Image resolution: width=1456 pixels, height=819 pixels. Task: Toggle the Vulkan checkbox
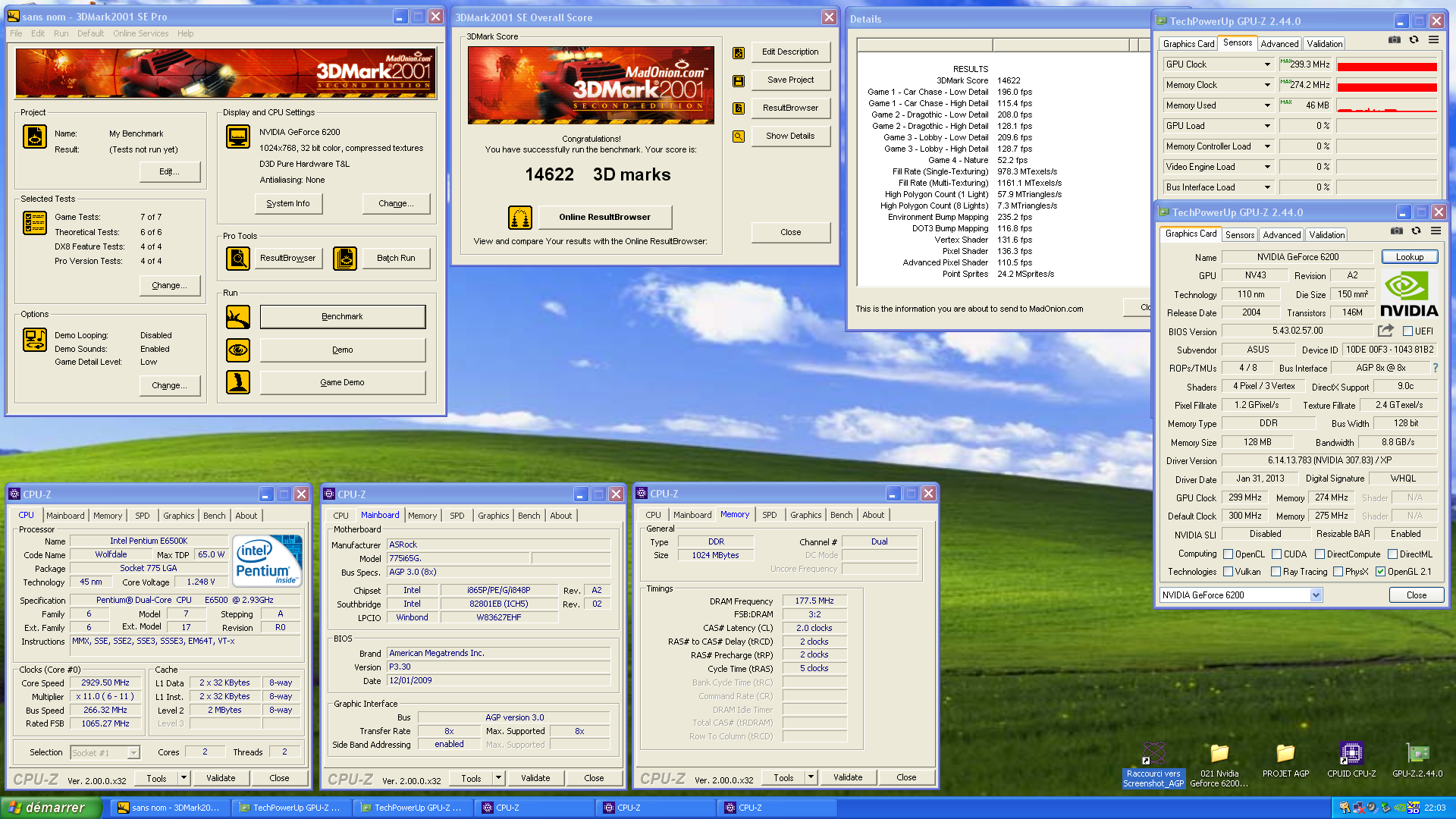pyautogui.click(x=1228, y=572)
